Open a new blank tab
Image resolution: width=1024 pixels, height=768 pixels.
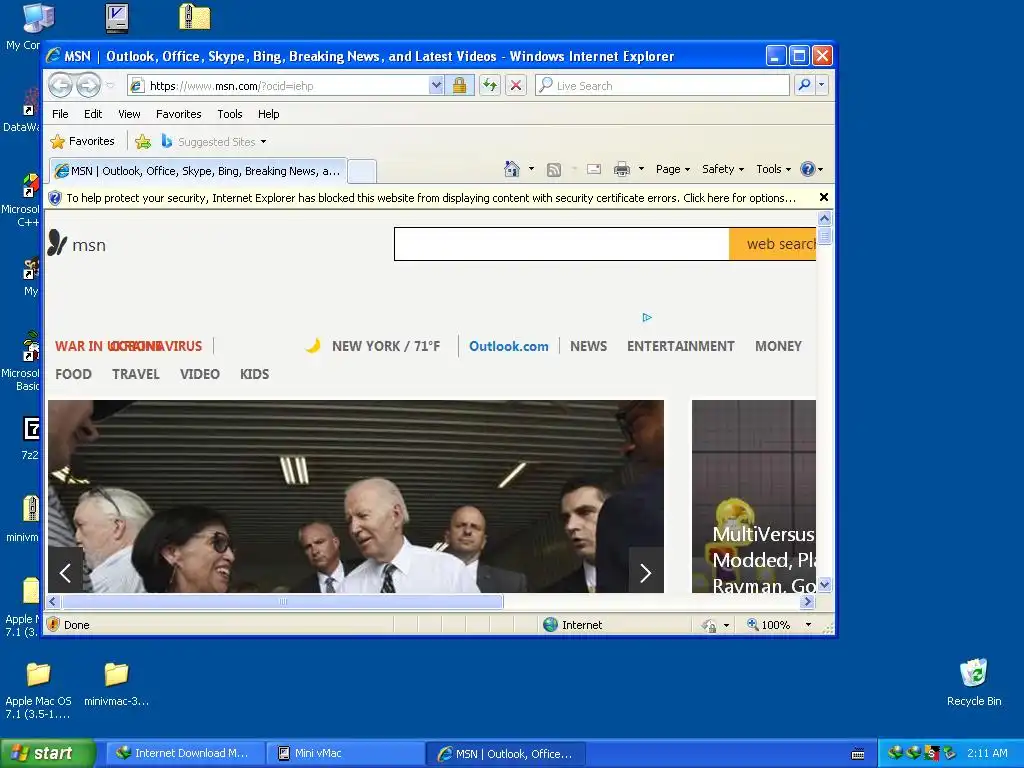pyautogui.click(x=362, y=171)
